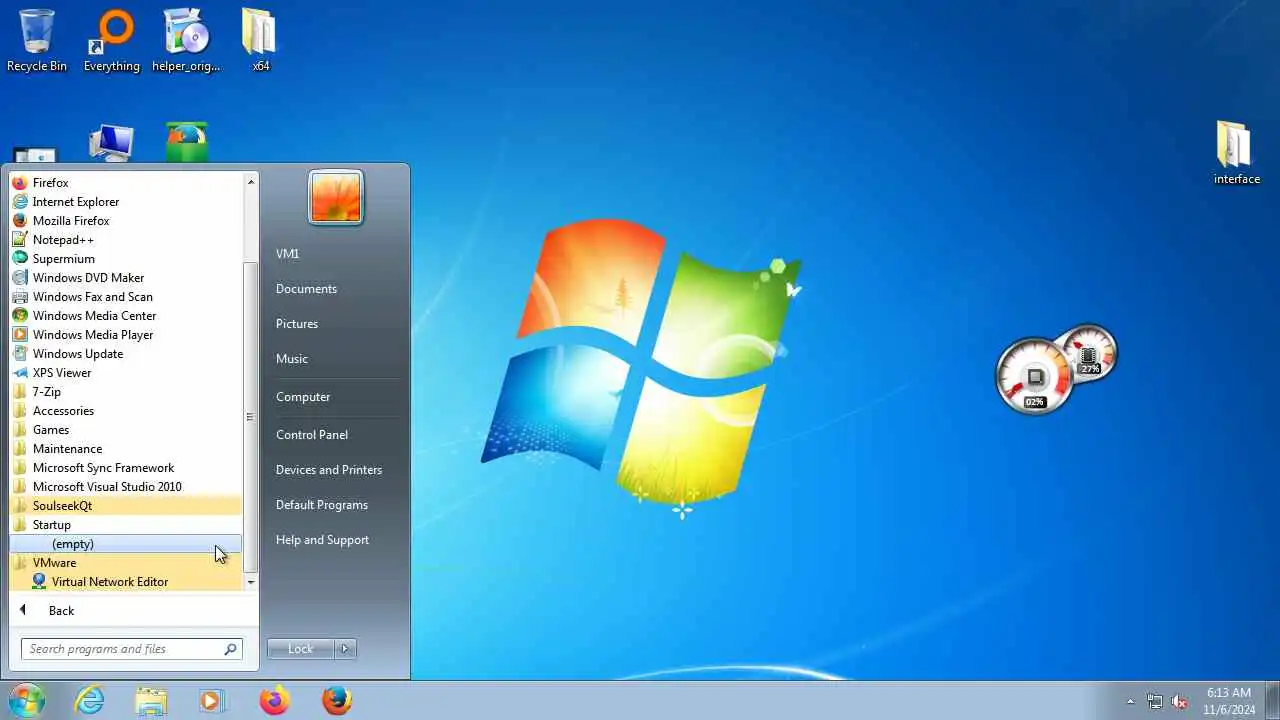Expand the Games folder
1280x720 pixels.
point(125,430)
